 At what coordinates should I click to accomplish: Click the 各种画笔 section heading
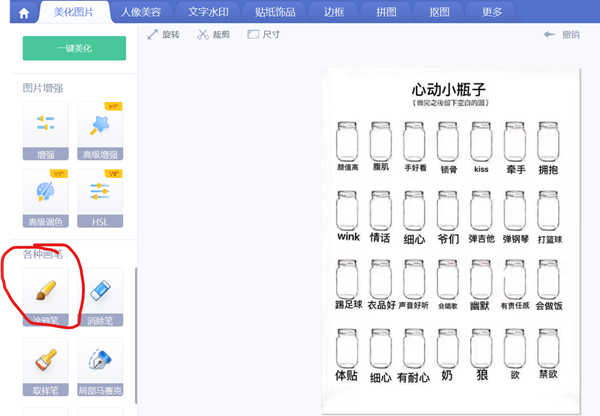tap(43, 254)
